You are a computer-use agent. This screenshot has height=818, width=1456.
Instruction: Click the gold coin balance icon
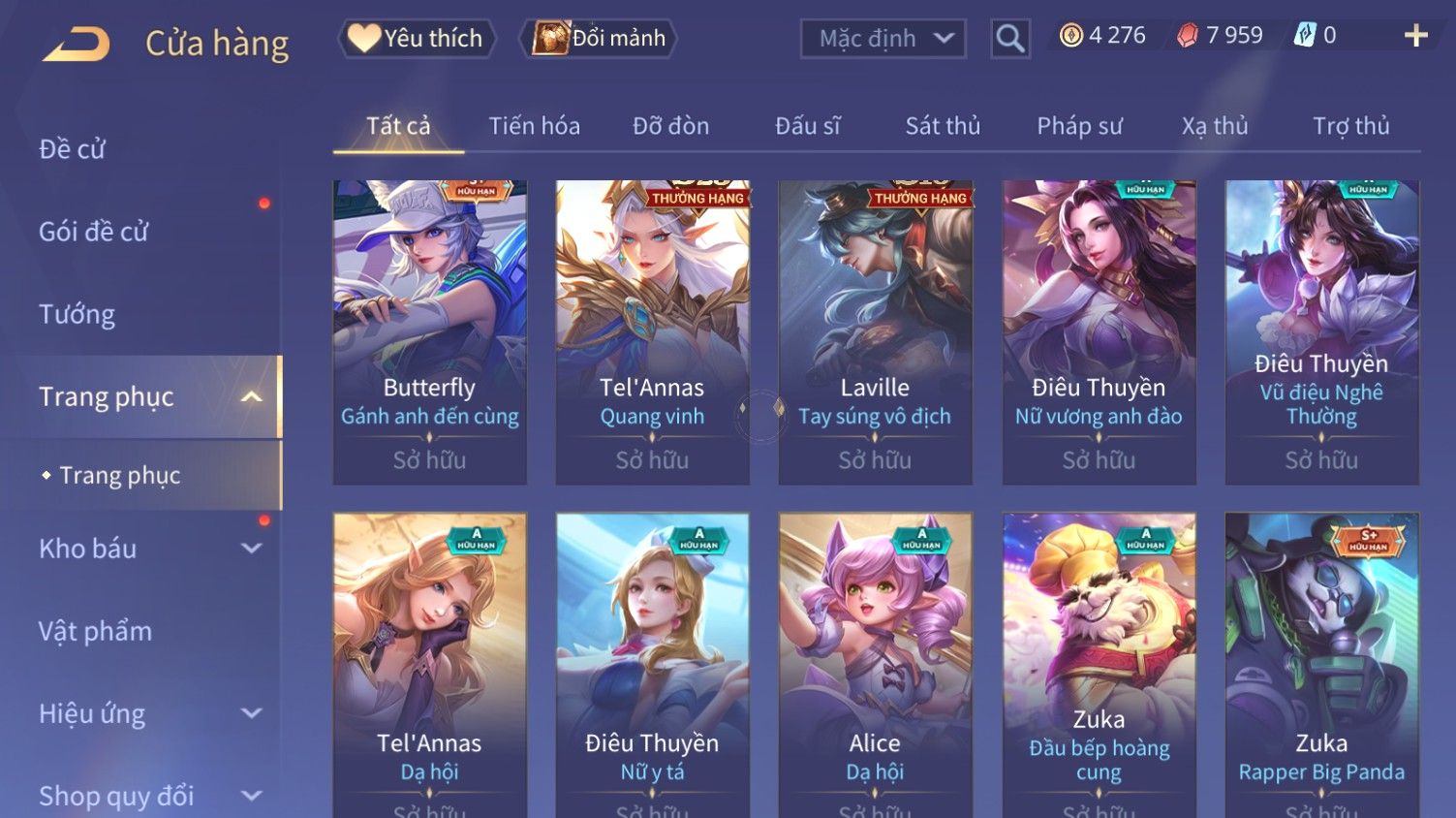tap(1070, 36)
